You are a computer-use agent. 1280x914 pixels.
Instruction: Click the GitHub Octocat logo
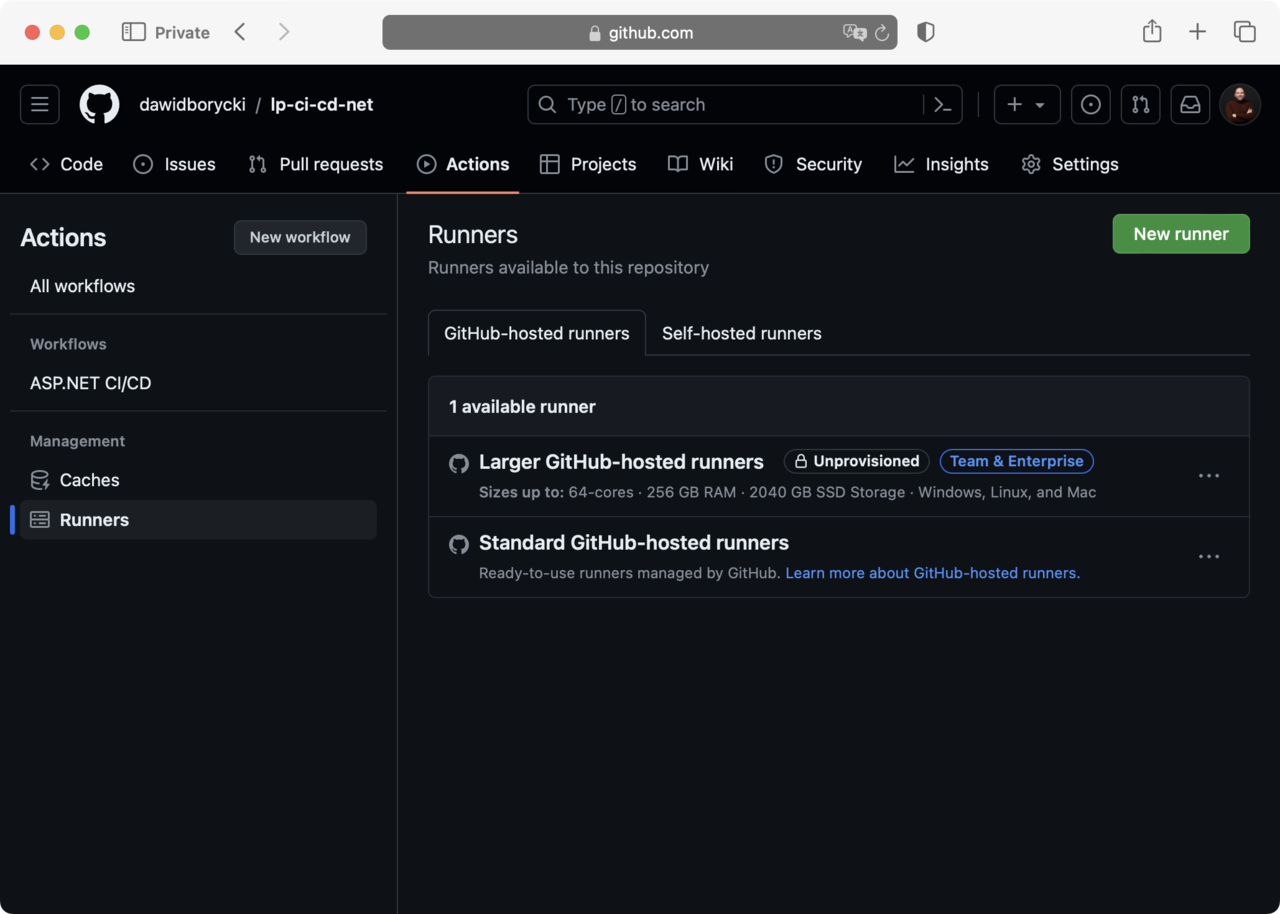pos(100,105)
